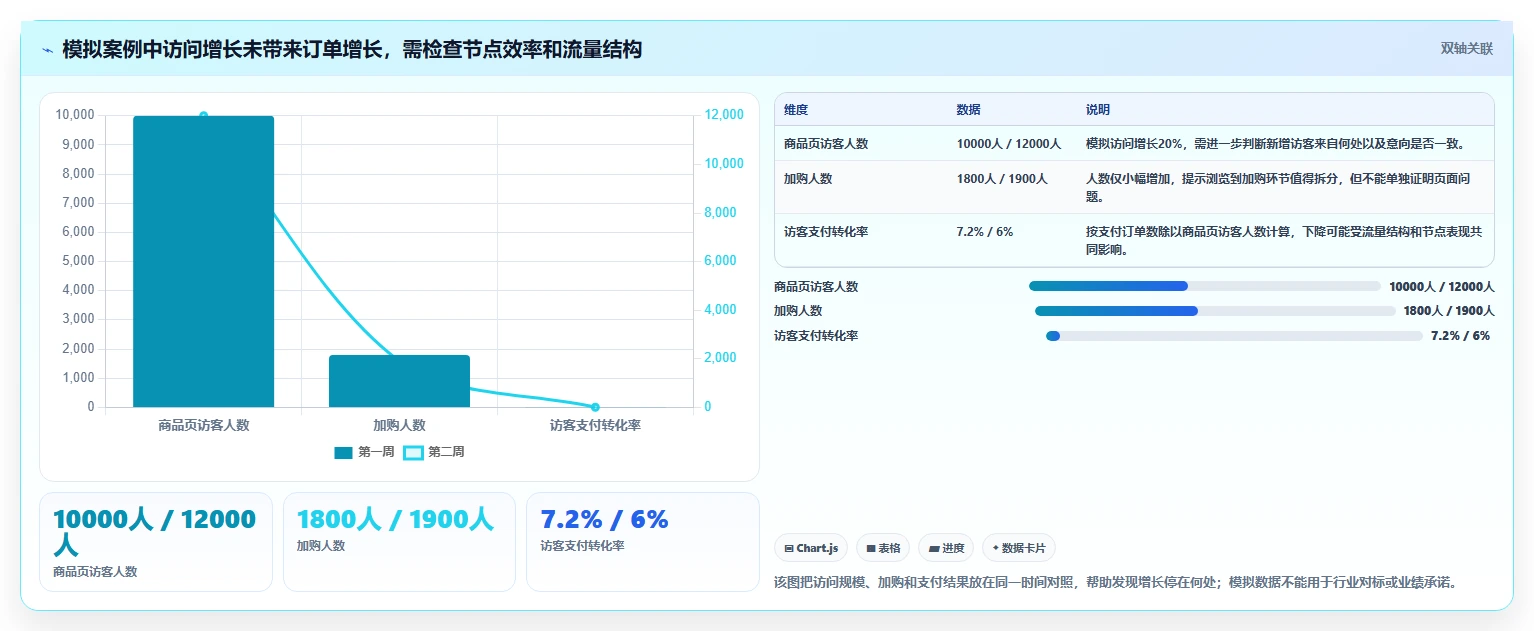Viewport: 1534px width, 631px height.
Task: Click the 5,000 left-axis tick label
Action: [x=76, y=261]
